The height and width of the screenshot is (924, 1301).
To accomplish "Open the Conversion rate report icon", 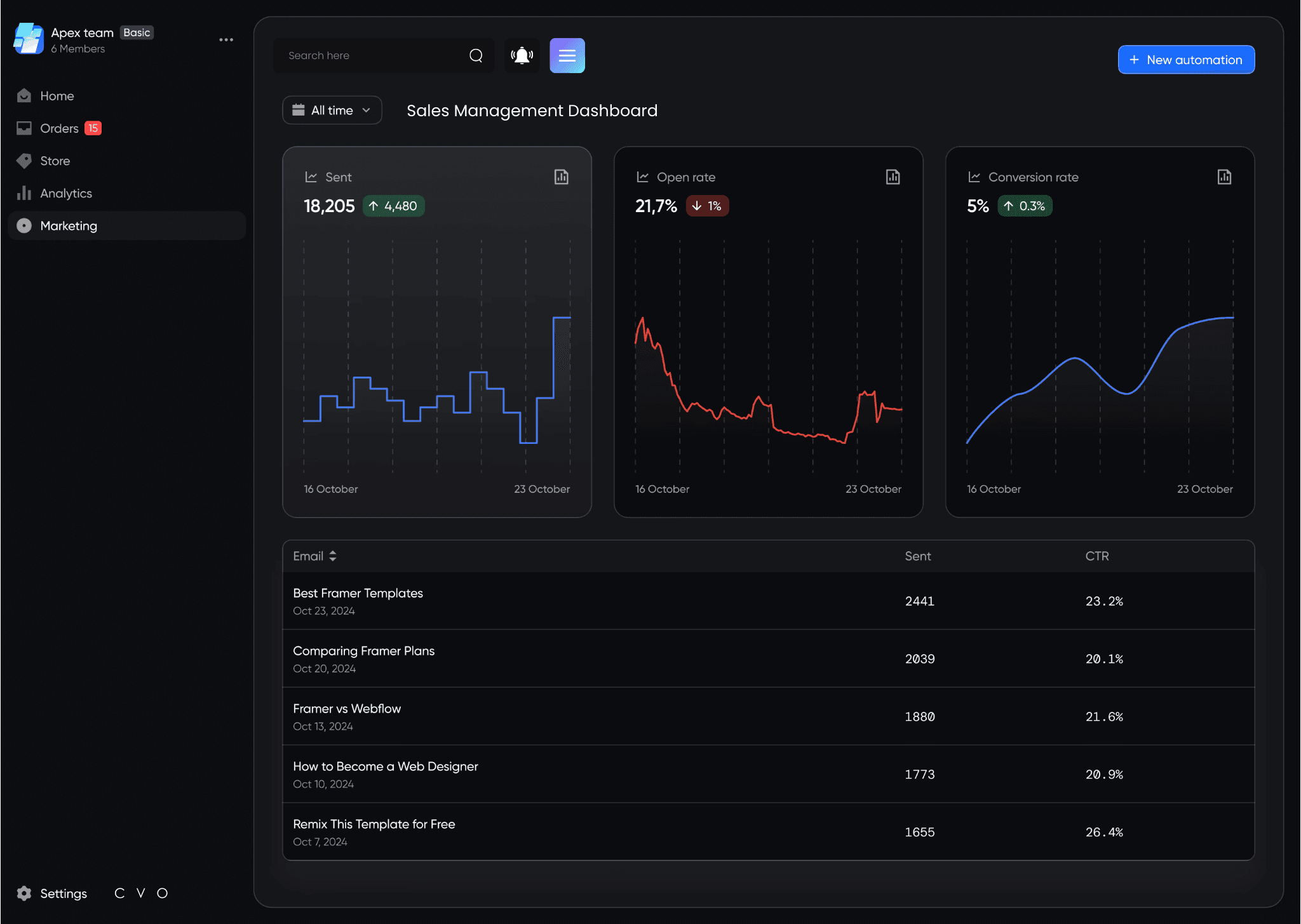I will pyautogui.click(x=1224, y=177).
